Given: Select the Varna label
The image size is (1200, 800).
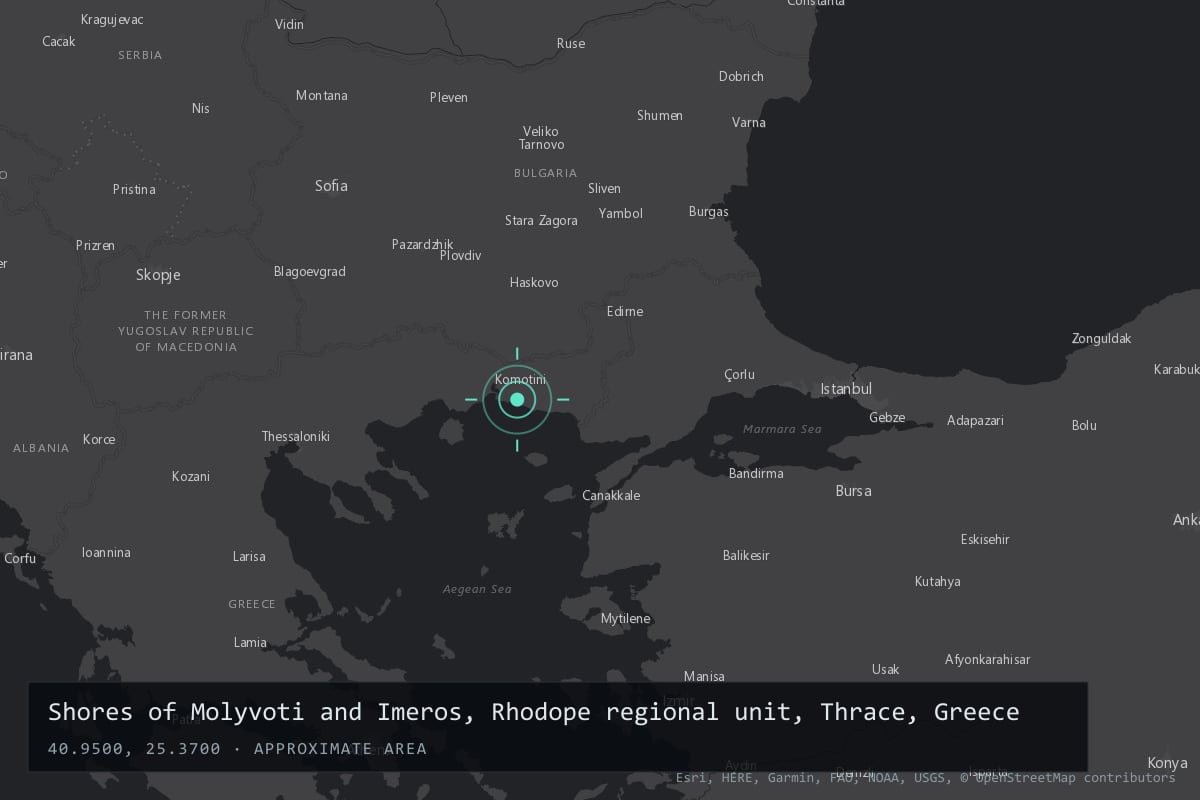Looking at the screenshot, I should point(749,123).
